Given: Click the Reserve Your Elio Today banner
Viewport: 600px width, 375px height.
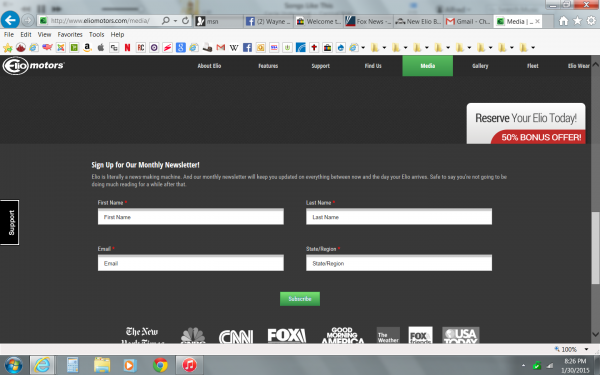Looking at the screenshot, I should [x=526, y=123].
